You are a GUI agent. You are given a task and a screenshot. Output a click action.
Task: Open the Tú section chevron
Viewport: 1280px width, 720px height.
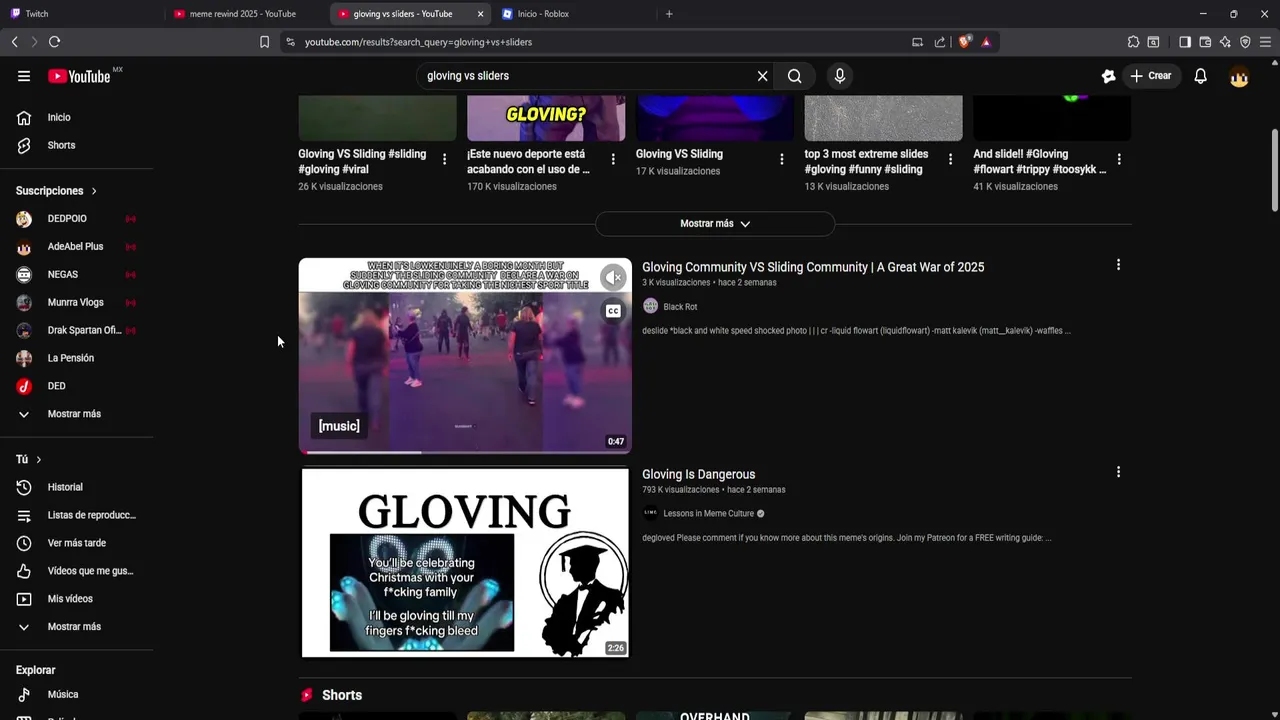point(39,459)
